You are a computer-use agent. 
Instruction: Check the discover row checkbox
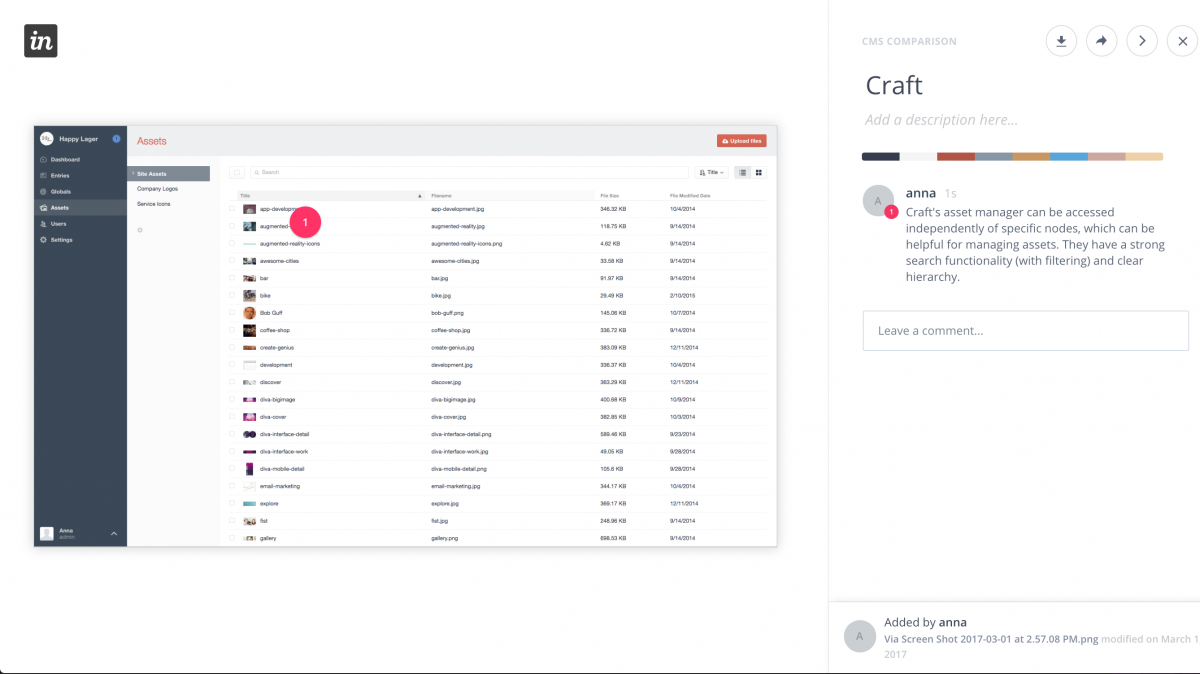point(232,382)
